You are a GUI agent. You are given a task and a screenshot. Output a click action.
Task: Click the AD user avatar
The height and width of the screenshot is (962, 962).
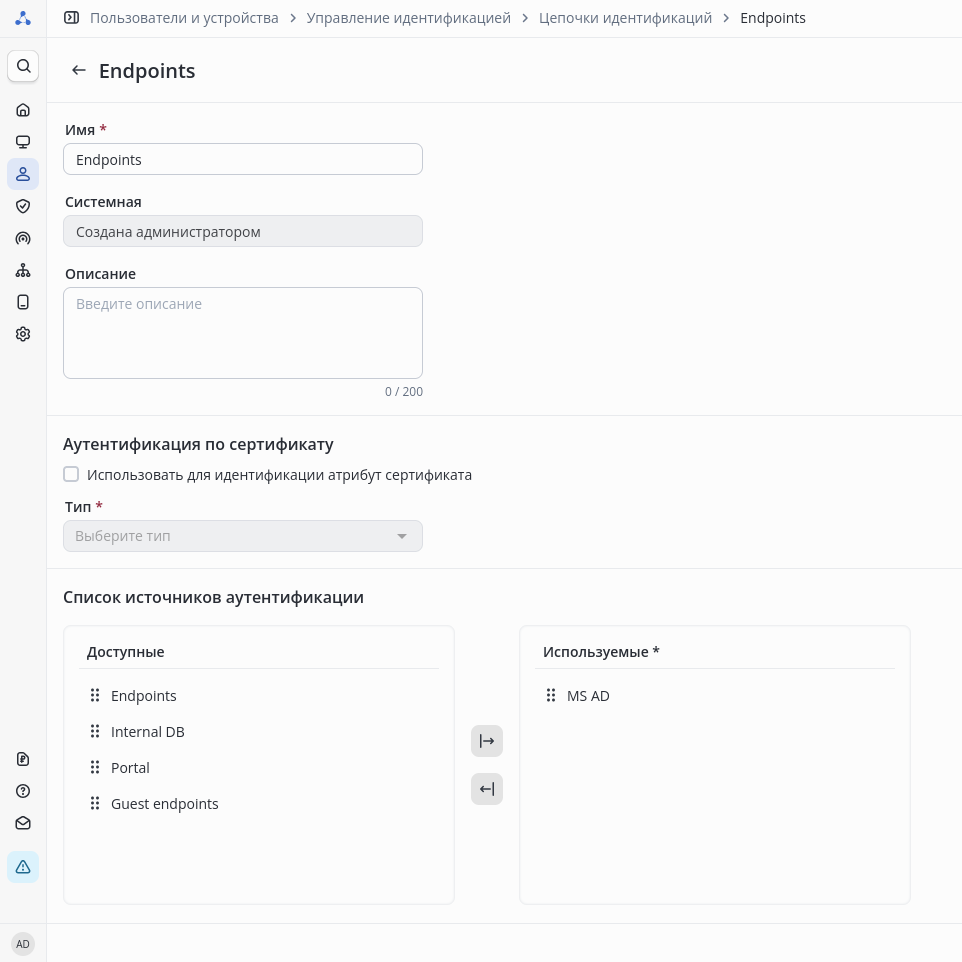pyautogui.click(x=23, y=944)
